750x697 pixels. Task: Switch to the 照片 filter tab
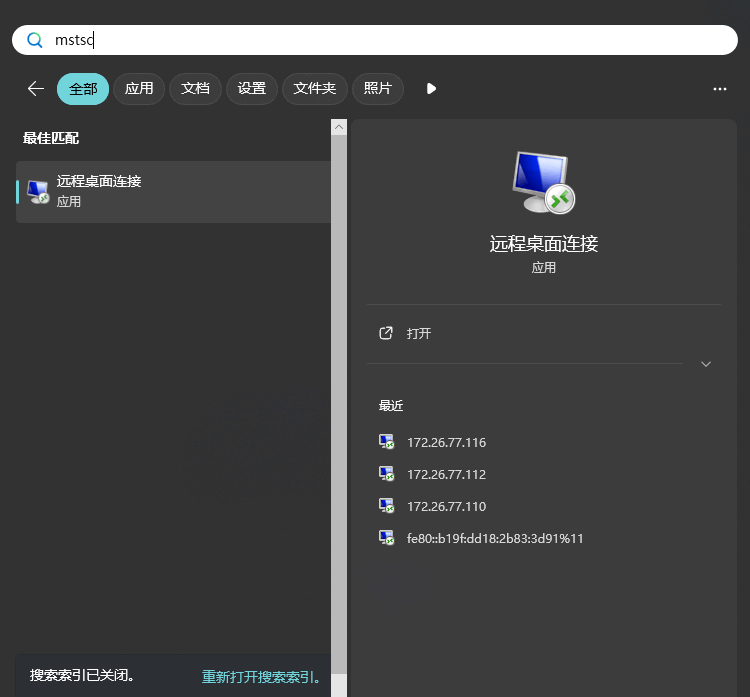tap(378, 89)
